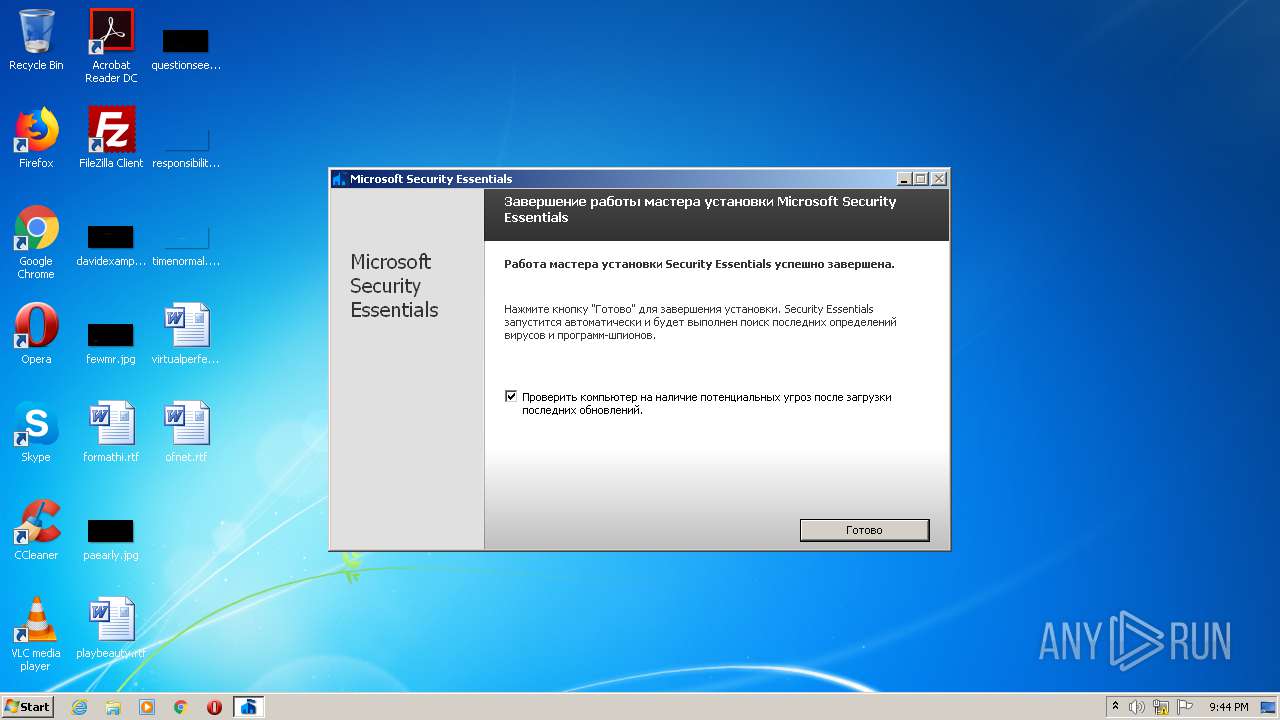
Task: Minimize the Microsoft Security Essentials window
Action: 904,179
